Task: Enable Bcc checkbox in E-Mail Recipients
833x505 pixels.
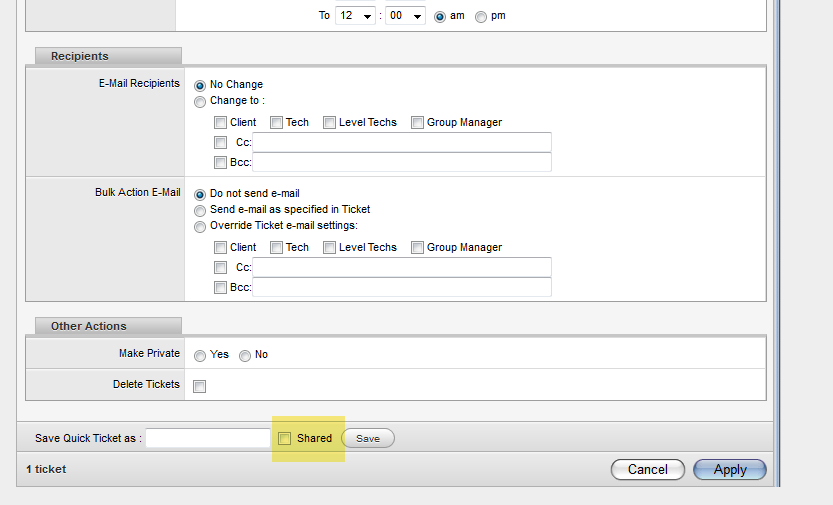Action: (x=220, y=162)
